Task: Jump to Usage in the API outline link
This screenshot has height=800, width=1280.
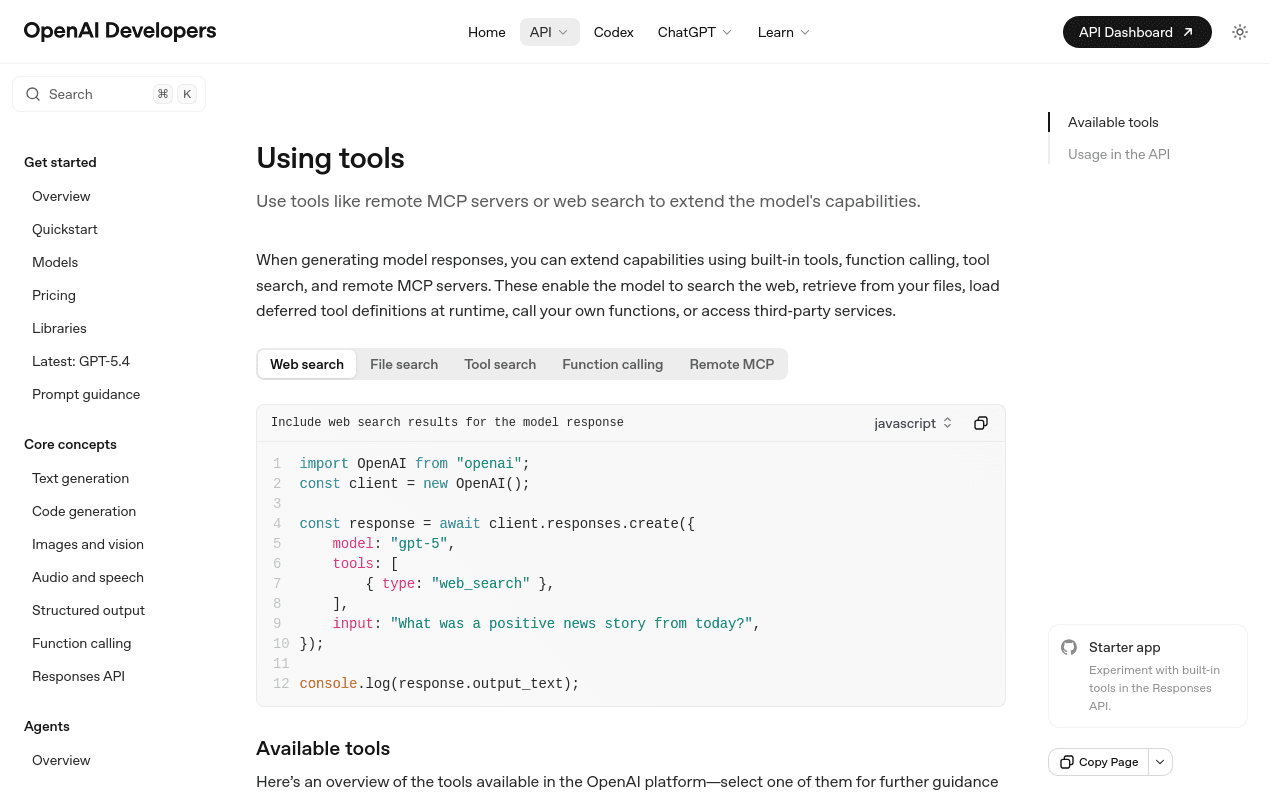Action: point(1119,154)
